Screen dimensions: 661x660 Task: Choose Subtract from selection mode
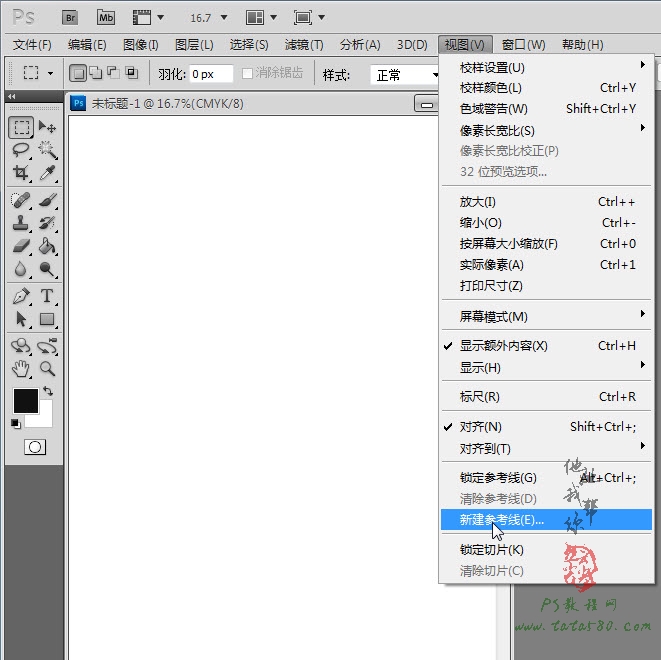click(x=114, y=73)
